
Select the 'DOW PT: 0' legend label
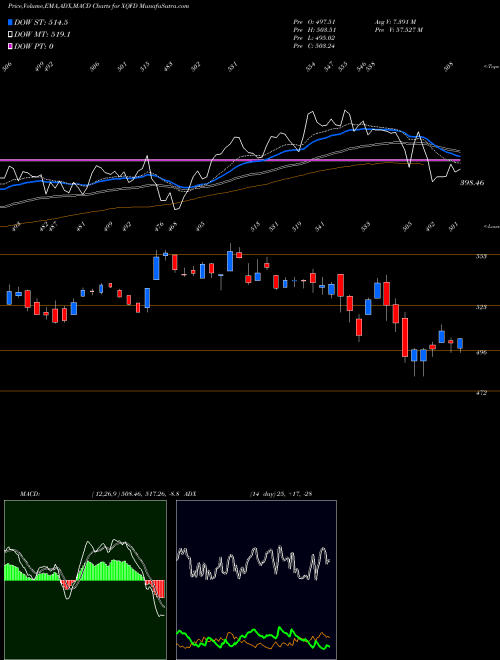pos(34,46)
